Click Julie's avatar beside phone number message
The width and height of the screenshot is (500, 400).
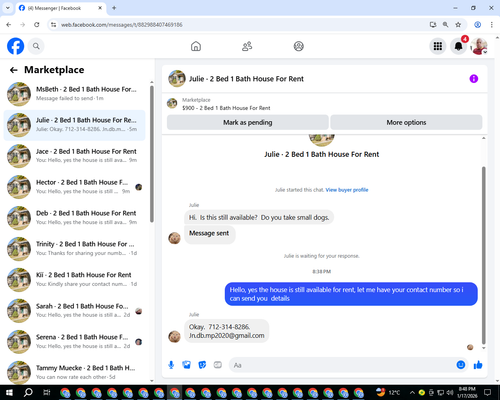174,337
